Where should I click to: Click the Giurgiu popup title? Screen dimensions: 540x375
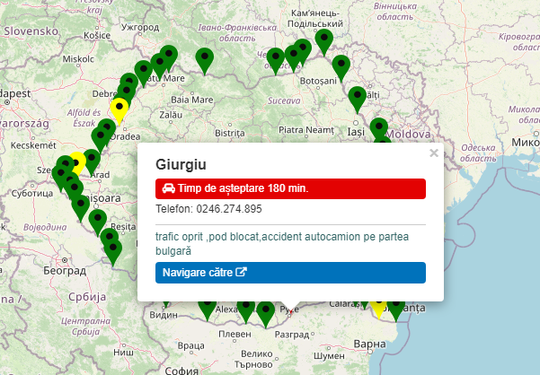click(x=181, y=164)
